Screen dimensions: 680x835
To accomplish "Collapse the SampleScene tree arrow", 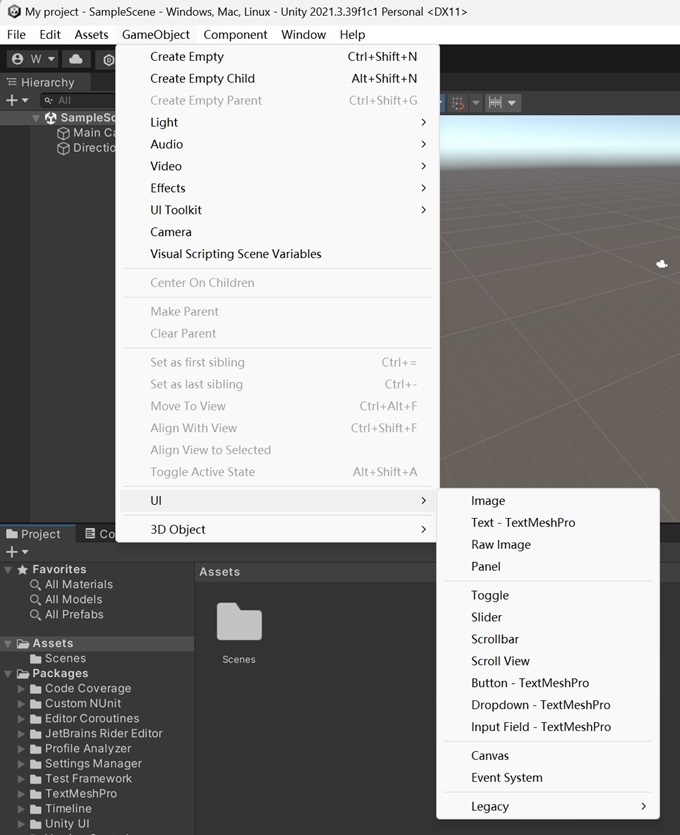I will pos(36,118).
